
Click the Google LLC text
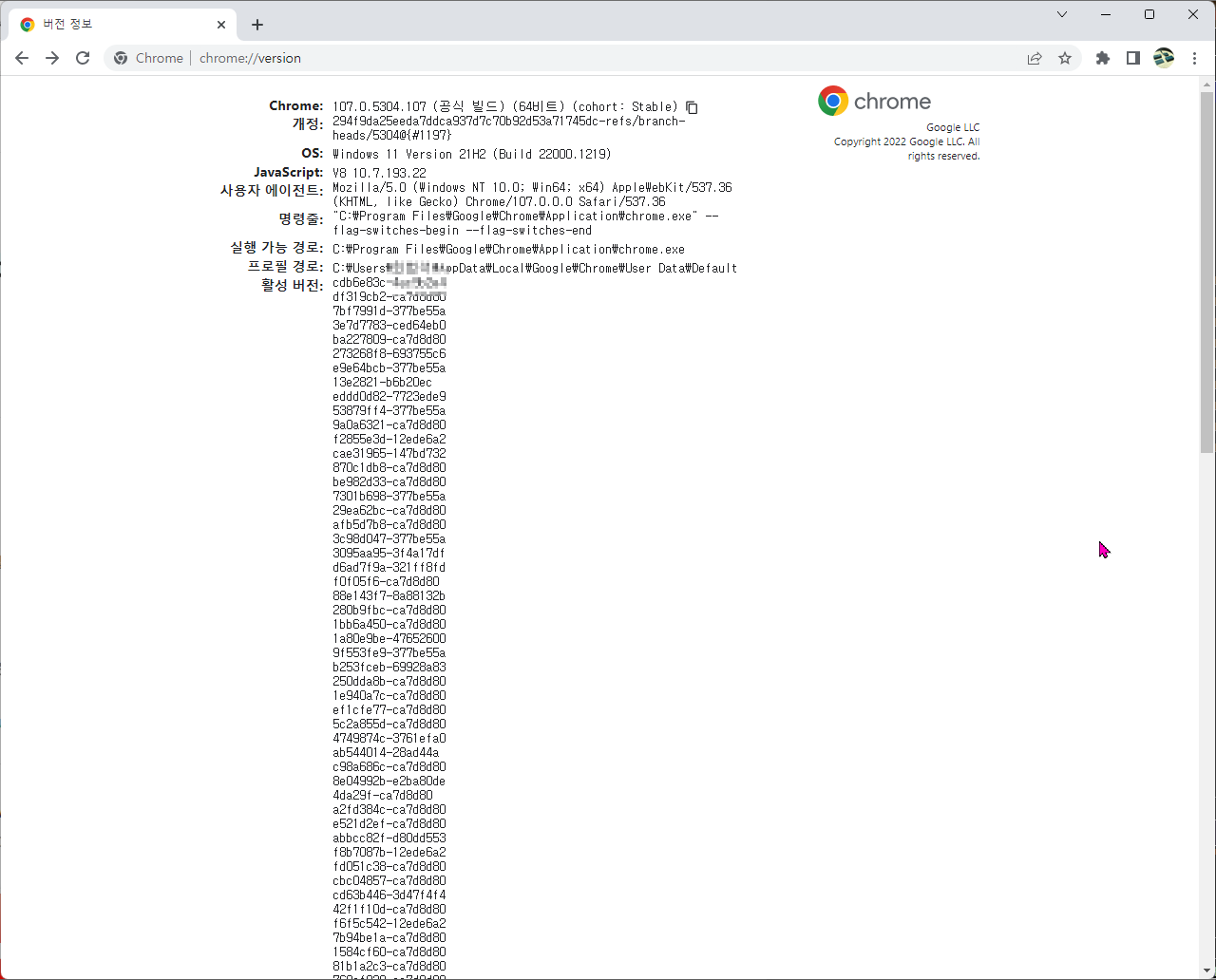(953, 127)
